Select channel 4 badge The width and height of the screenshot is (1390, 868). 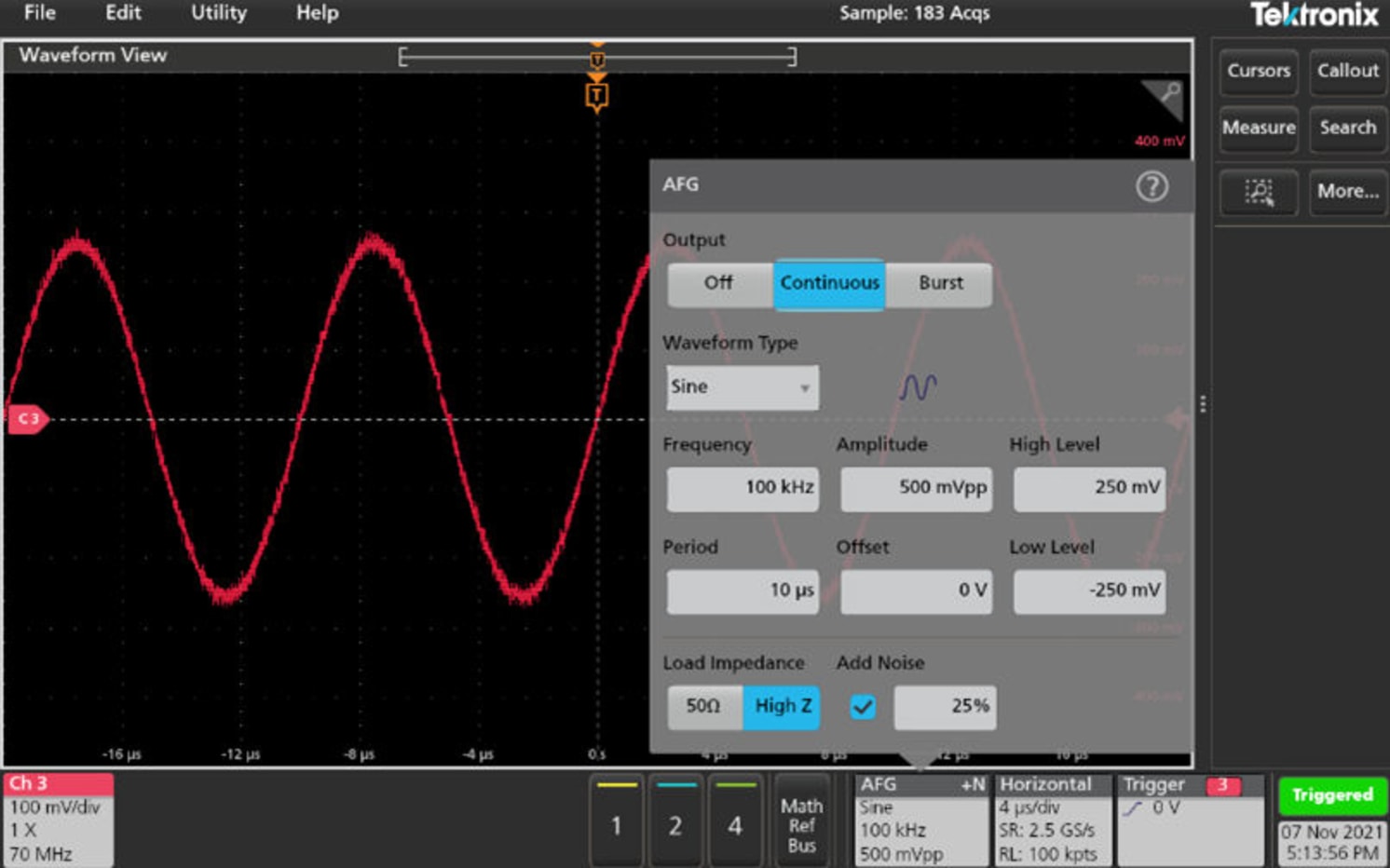(736, 824)
